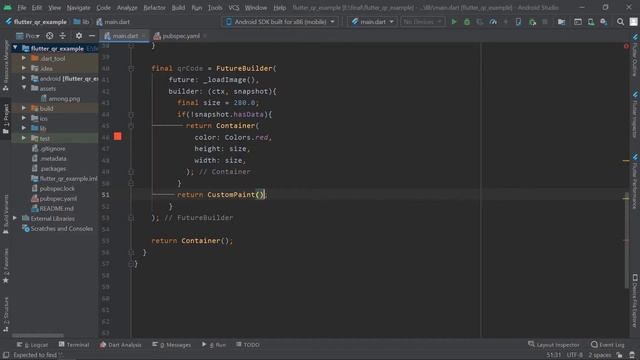Viewport: 640px width, 360px height.
Task: Click the user avatar icon in toolbar
Action: [x=633, y=22]
